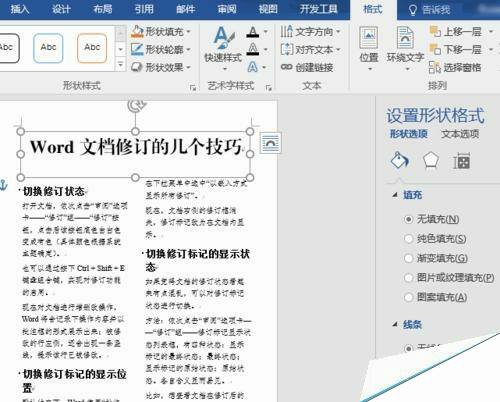The height and width of the screenshot is (402, 500).
Task: Collapse the Fill (填充) section
Action: (x=395, y=195)
